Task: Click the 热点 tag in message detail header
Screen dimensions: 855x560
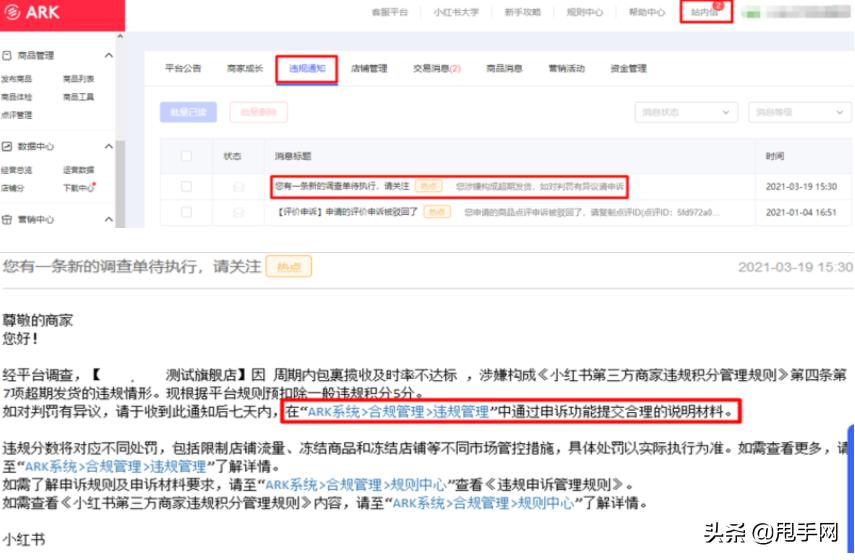Action: 288,267
